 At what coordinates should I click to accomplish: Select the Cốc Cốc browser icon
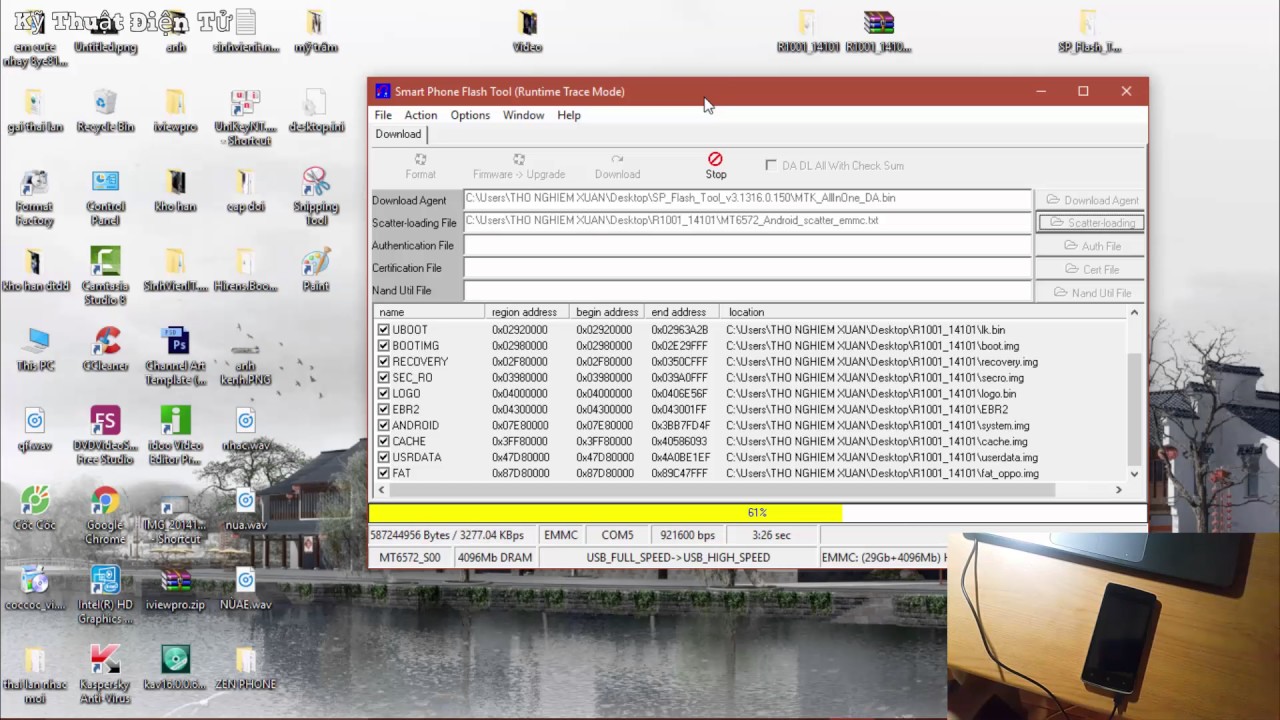(x=35, y=508)
